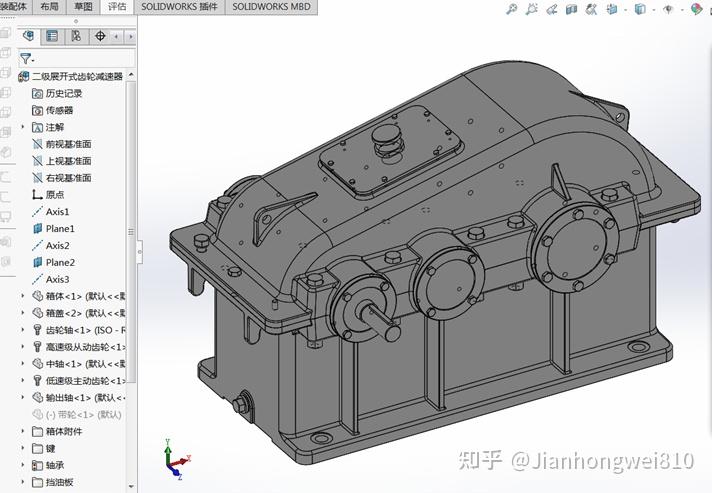Click the Dynamic Annotation Views icon
Viewport: 712px width, 493px height.
click(591, 9)
